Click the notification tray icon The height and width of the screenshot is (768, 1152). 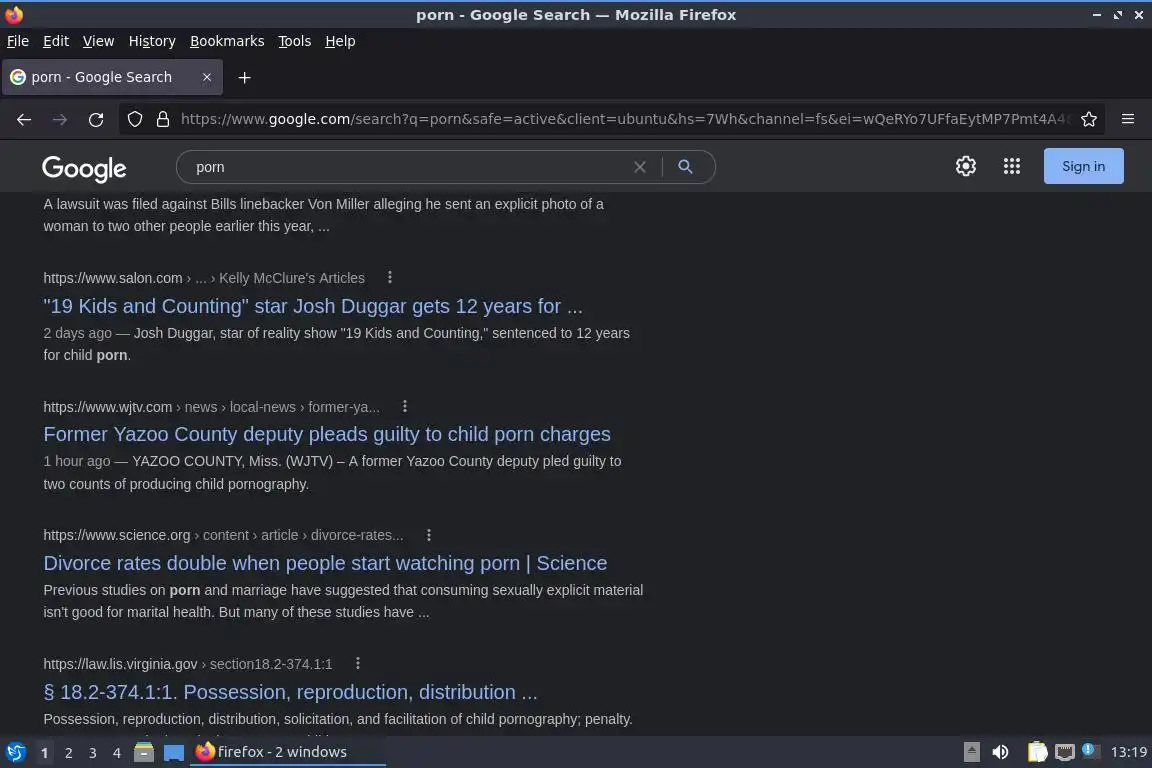[x=1090, y=751]
